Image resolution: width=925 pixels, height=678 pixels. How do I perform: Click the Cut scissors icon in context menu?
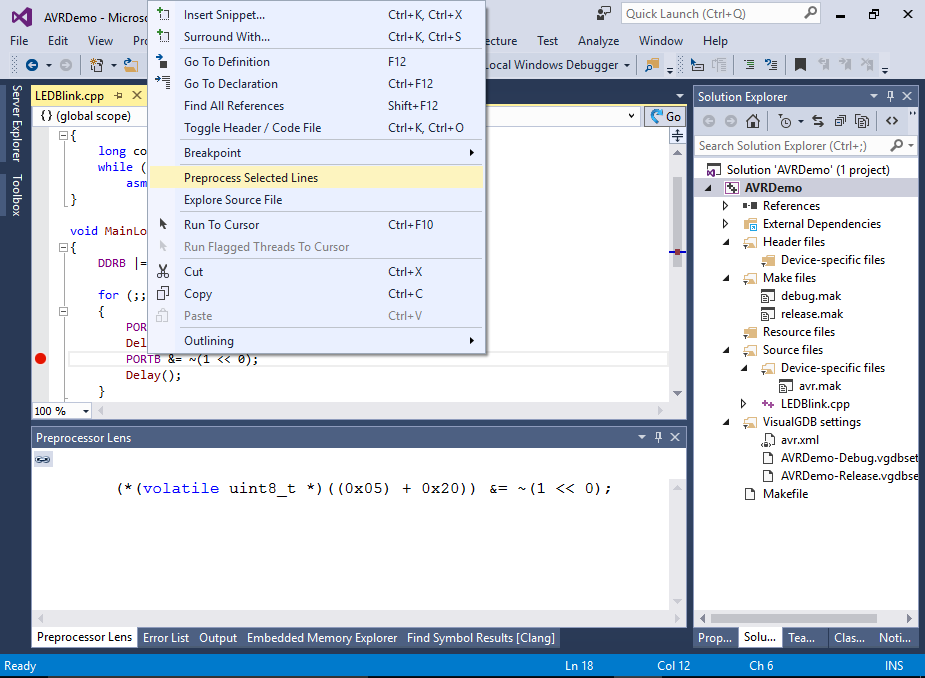pyautogui.click(x=163, y=271)
